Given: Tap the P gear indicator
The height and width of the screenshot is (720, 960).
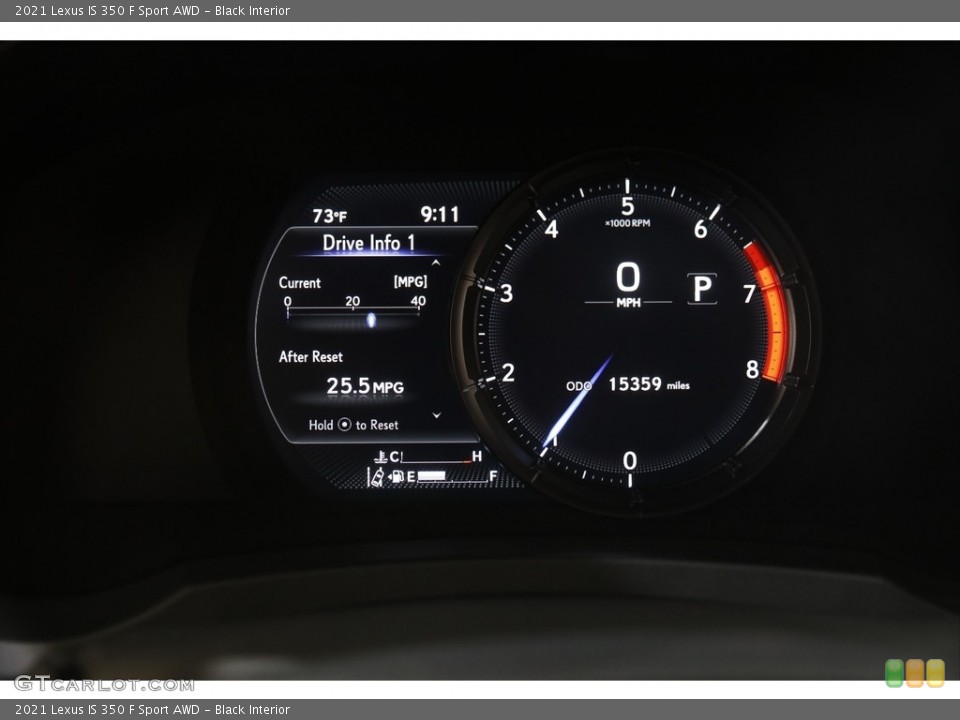Looking at the screenshot, I should coord(702,288).
